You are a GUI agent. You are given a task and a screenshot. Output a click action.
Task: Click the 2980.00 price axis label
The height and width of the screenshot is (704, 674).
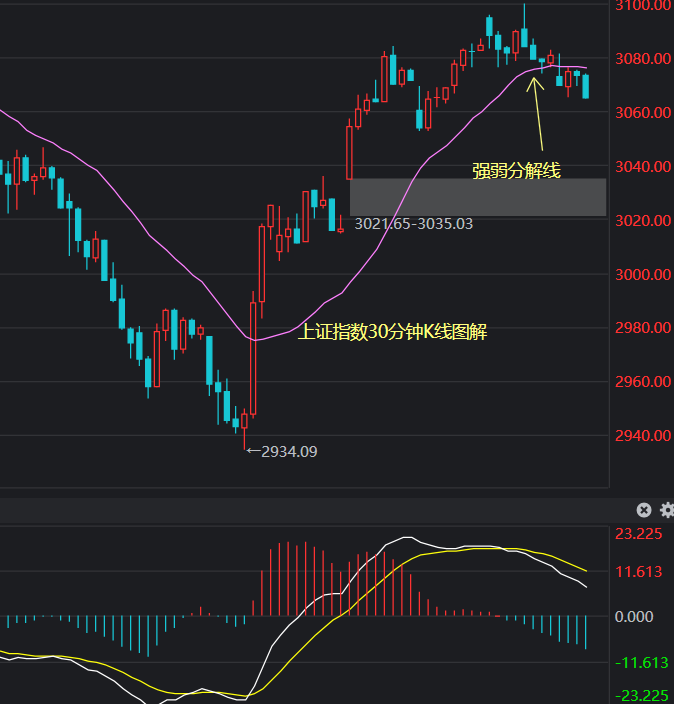click(x=642, y=328)
